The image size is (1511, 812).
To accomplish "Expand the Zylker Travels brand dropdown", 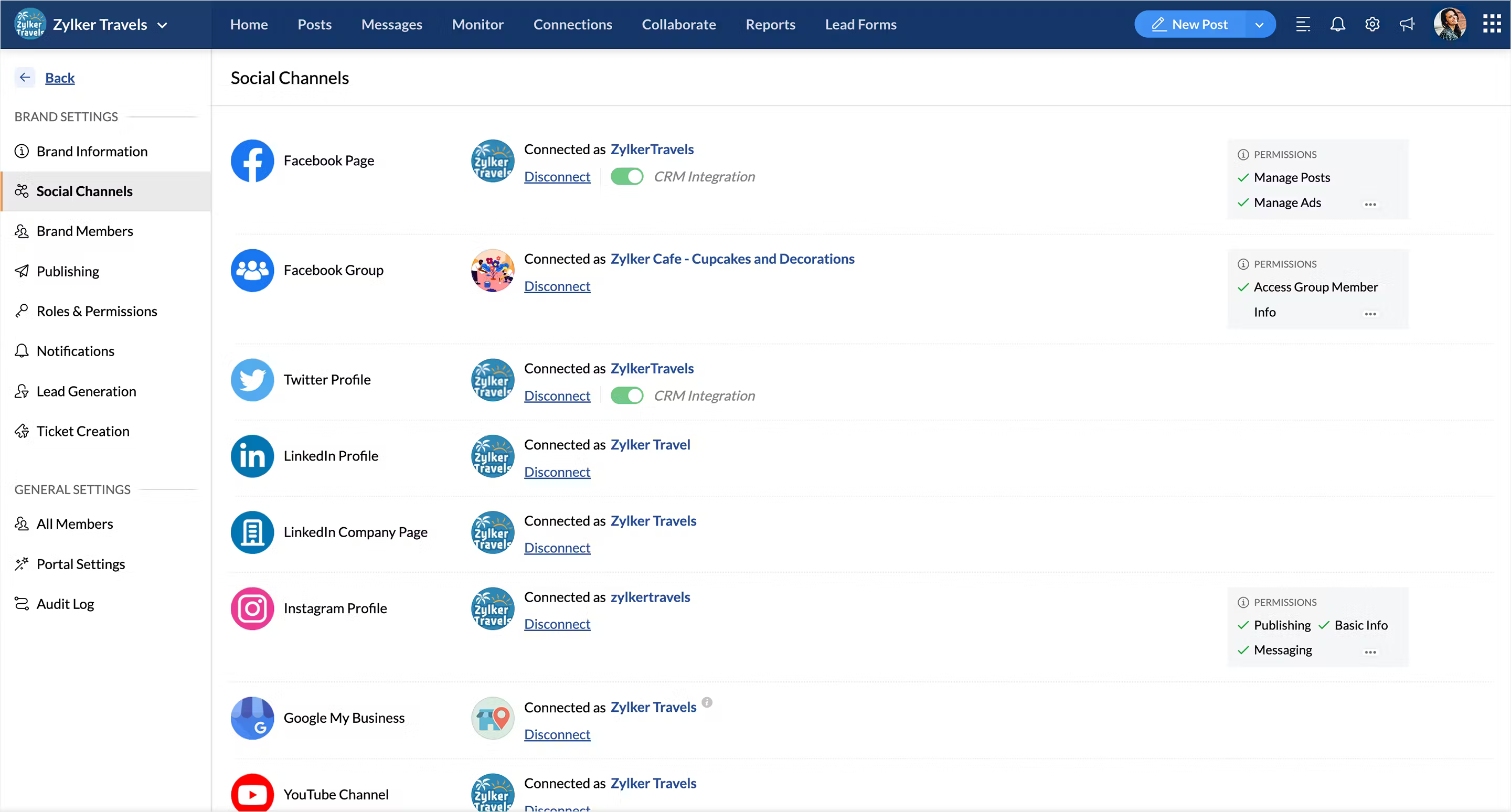I will point(163,25).
